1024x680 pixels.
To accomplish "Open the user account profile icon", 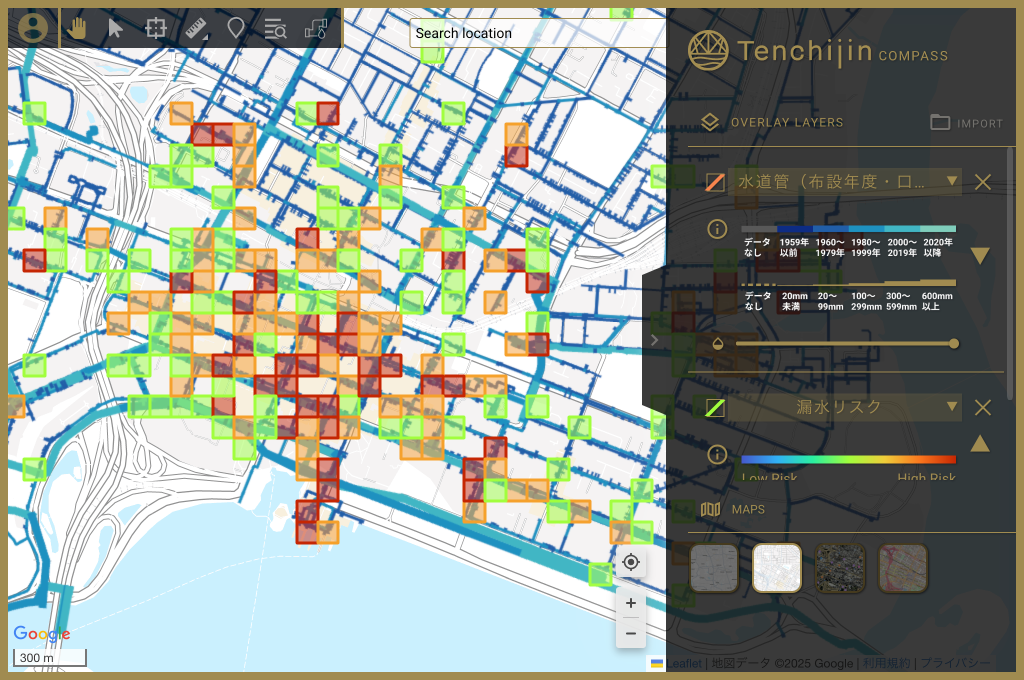I will coord(33,28).
